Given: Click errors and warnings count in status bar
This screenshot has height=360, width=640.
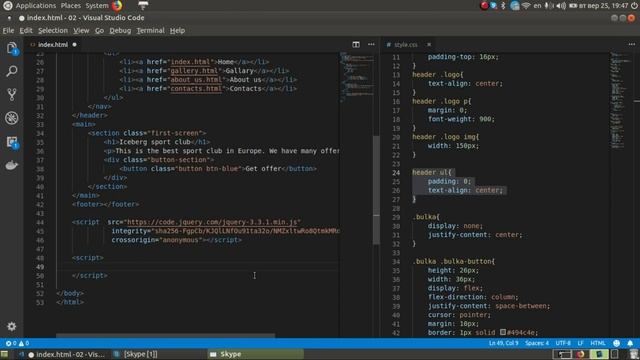Looking at the screenshot, I should point(17,343).
